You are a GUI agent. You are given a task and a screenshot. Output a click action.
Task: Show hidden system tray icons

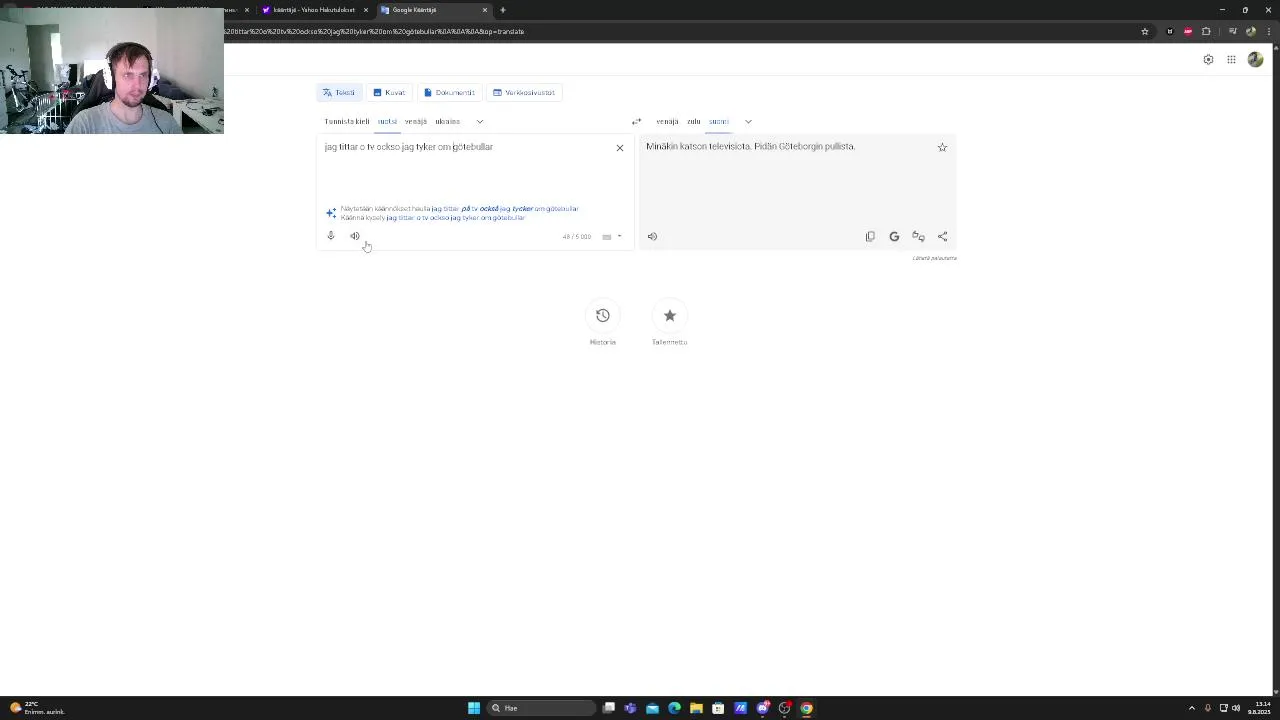[1191, 708]
